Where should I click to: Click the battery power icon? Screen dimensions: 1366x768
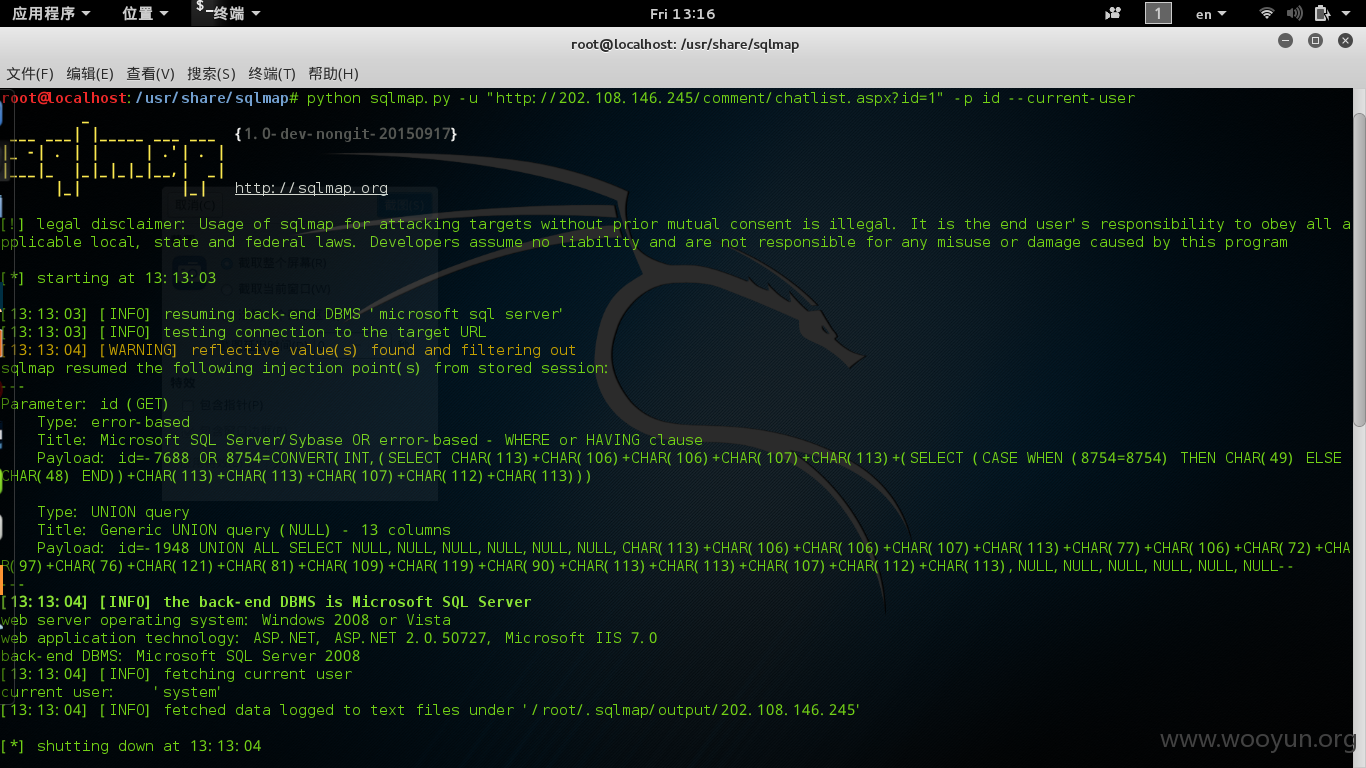(1322, 13)
